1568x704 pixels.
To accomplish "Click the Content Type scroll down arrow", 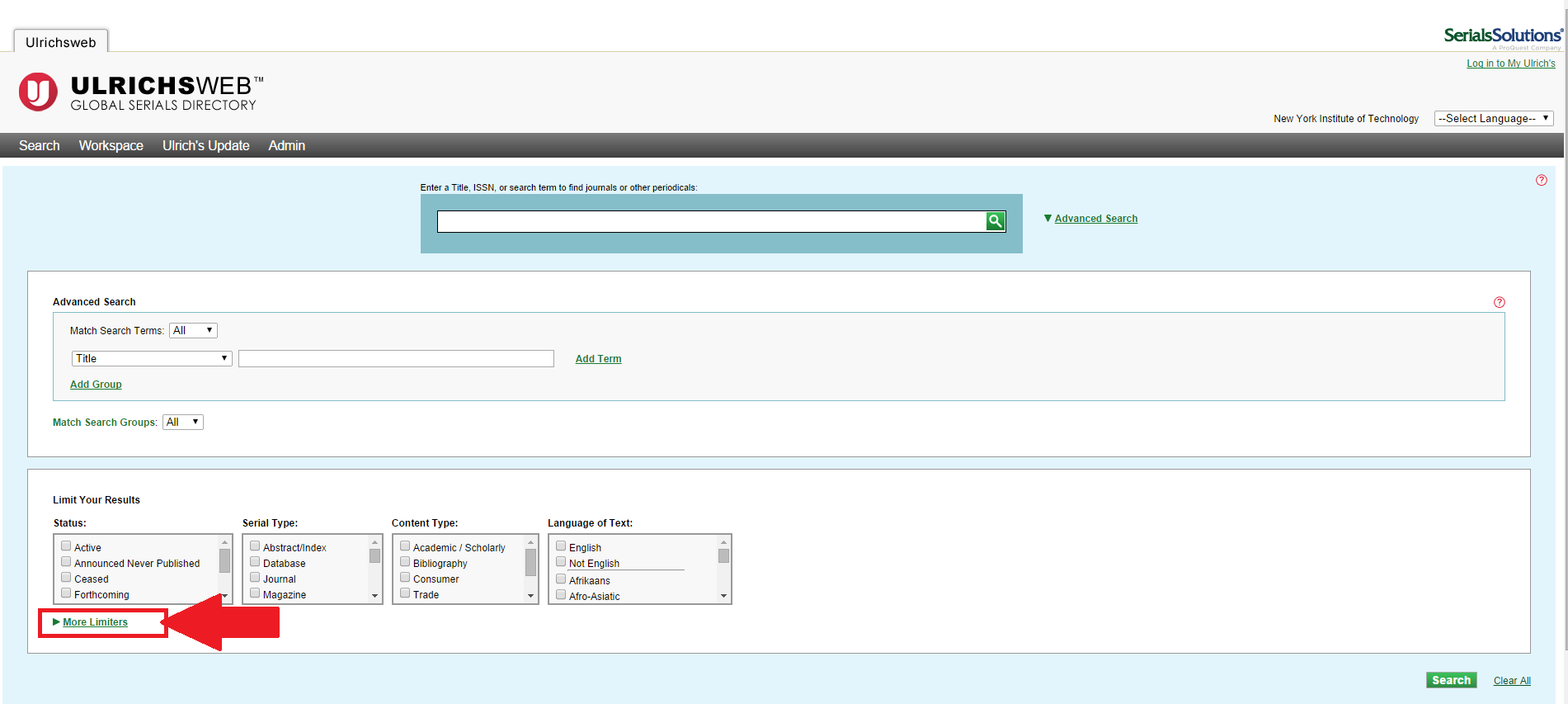I will [530, 595].
